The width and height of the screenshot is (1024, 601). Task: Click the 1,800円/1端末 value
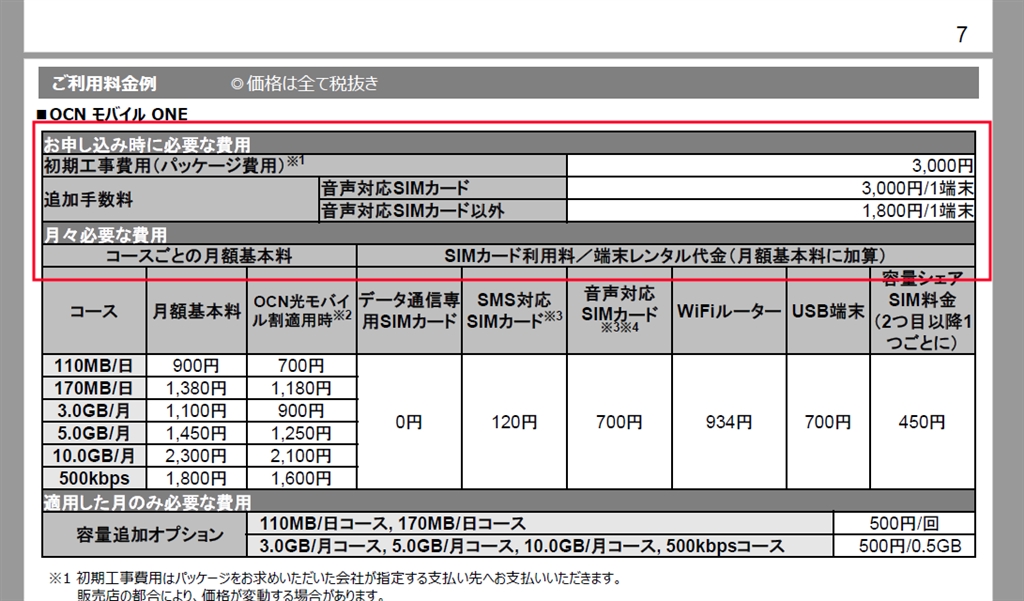tap(917, 210)
